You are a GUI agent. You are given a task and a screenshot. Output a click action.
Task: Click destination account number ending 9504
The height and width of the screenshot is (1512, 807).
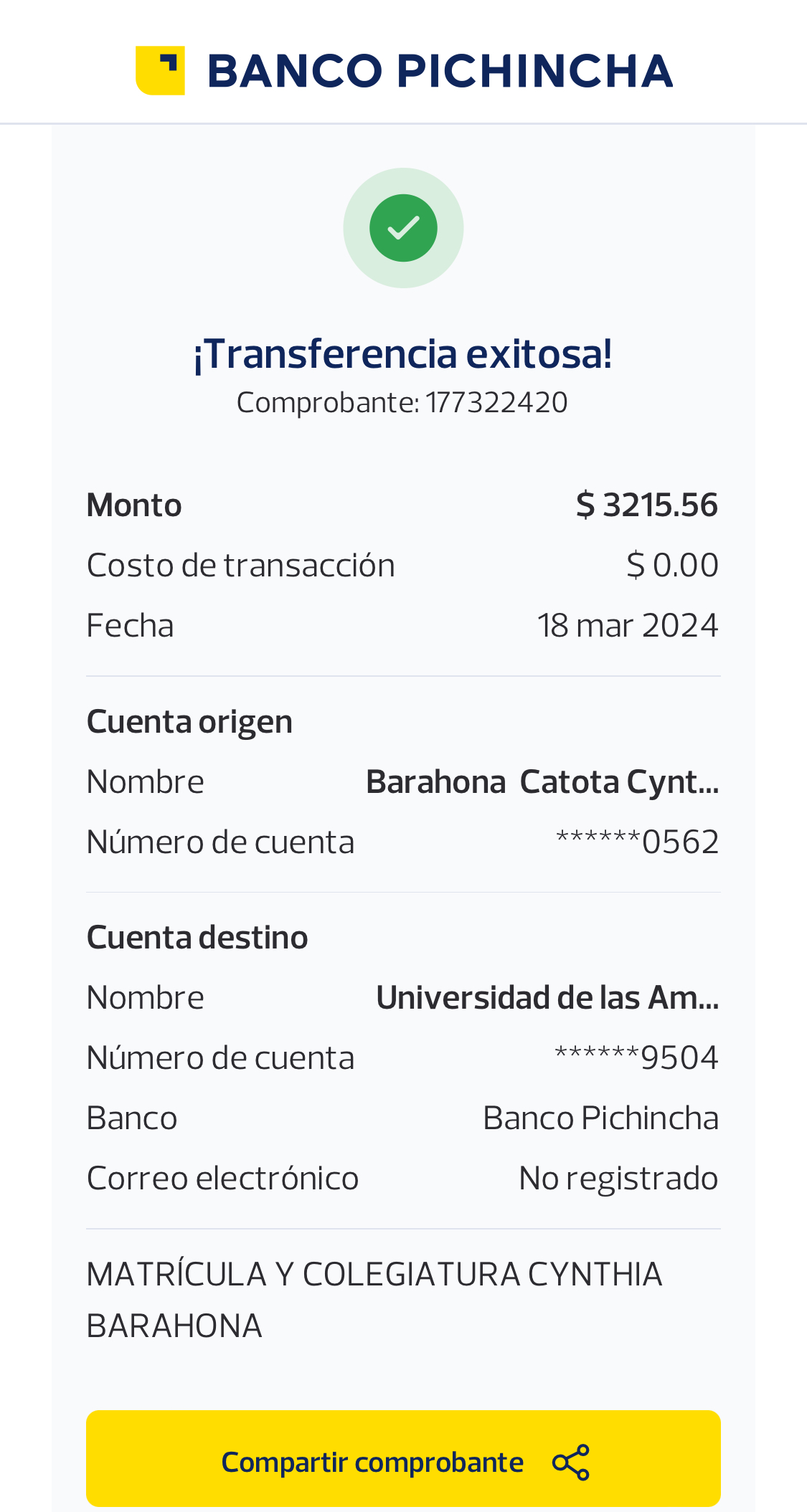[636, 1058]
